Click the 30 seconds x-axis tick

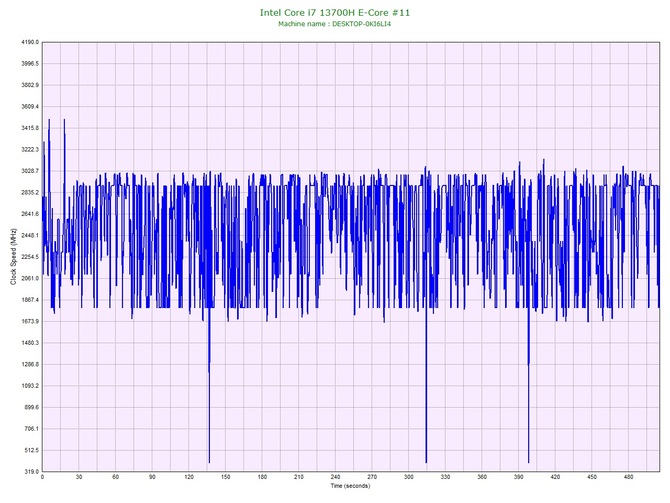pyautogui.click(x=79, y=477)
